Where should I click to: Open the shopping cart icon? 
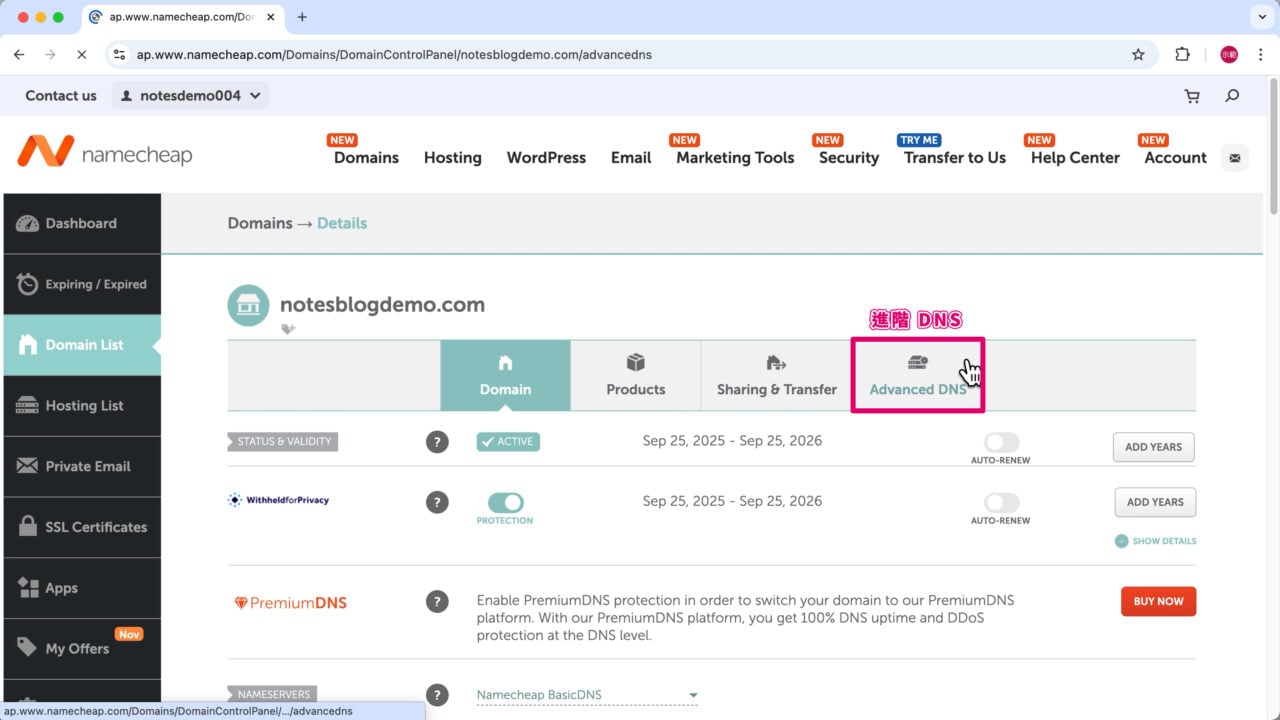click(1191, 95)
